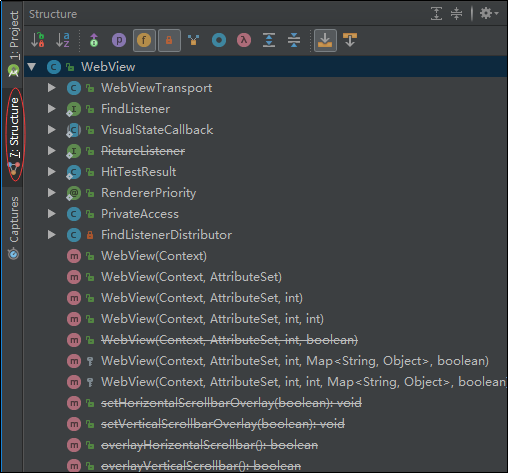Screen dimensions: 508x473
Task: Select WebView(Context, AttributeSet, int, int, Map...) constructor
Action: point(304,382)
